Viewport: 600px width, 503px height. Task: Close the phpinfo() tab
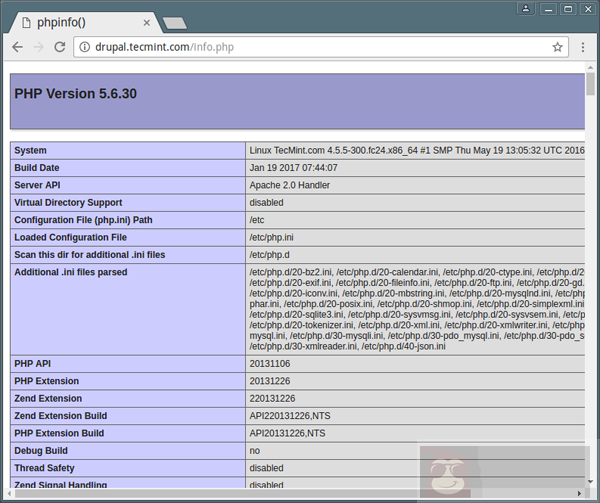point(147,23)
